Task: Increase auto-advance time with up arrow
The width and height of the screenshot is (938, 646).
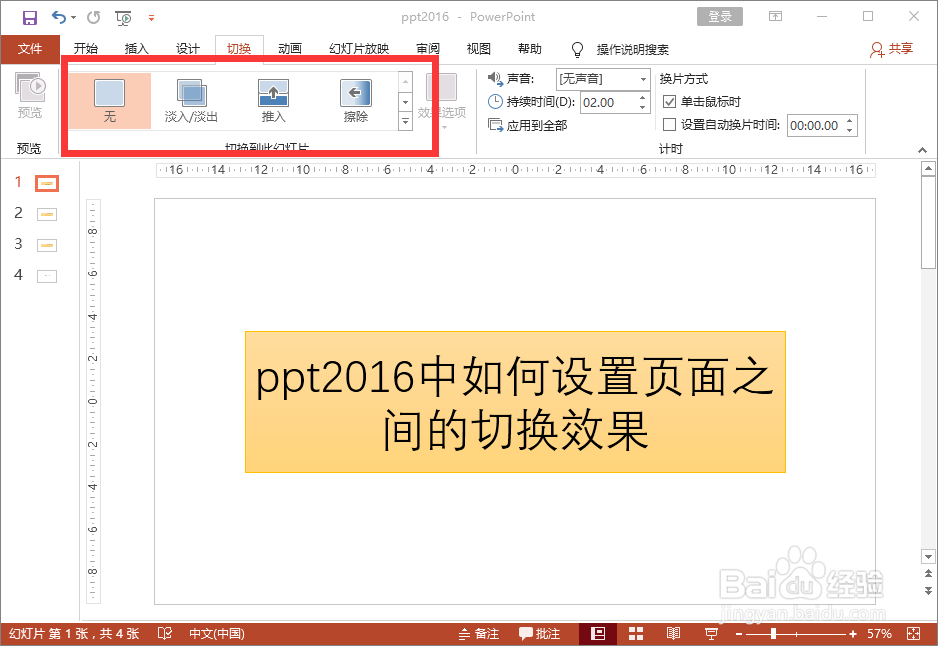Action: tap(849, 120)
